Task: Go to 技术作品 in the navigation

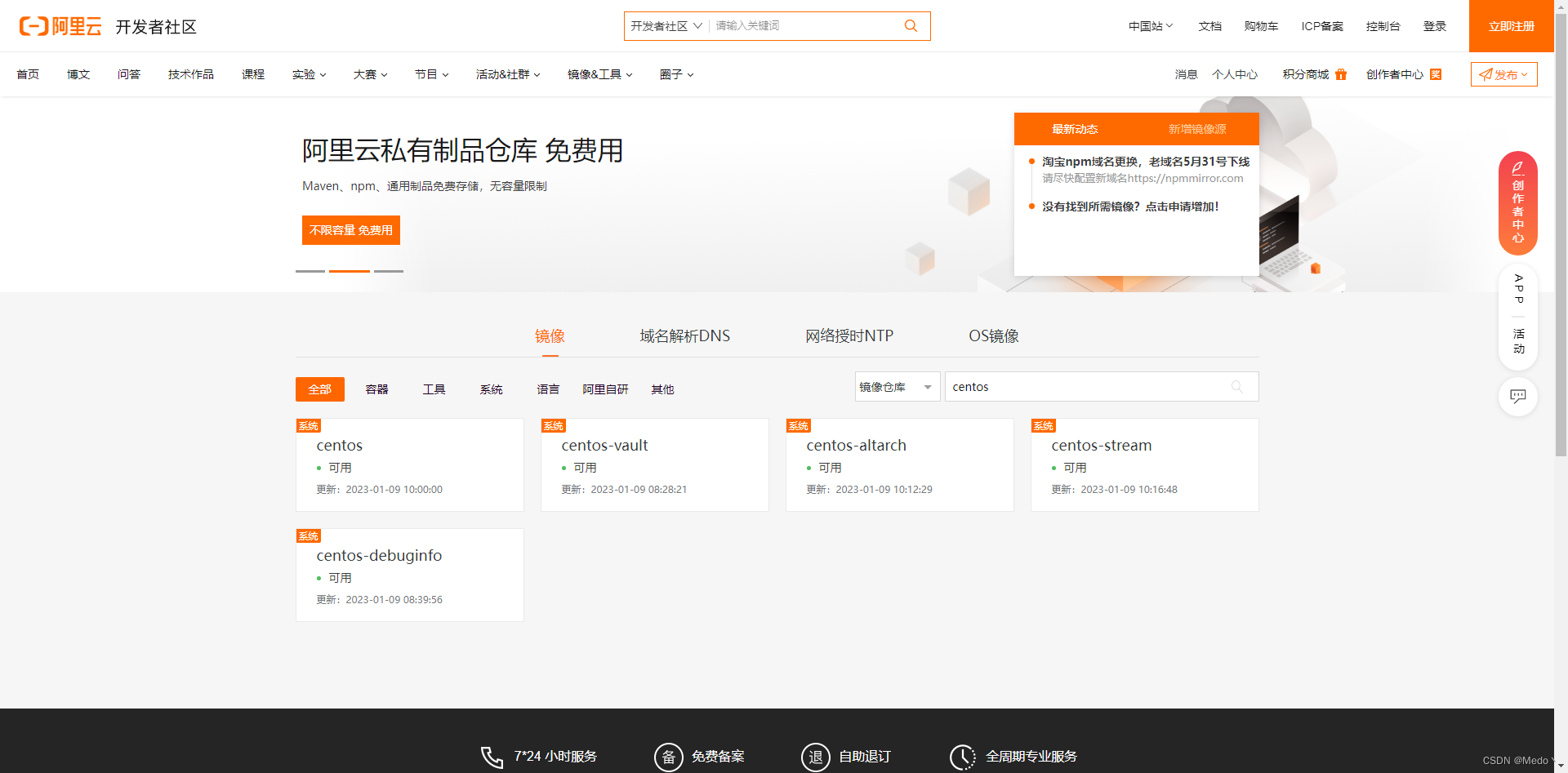Action: click(x=191, y=74)
